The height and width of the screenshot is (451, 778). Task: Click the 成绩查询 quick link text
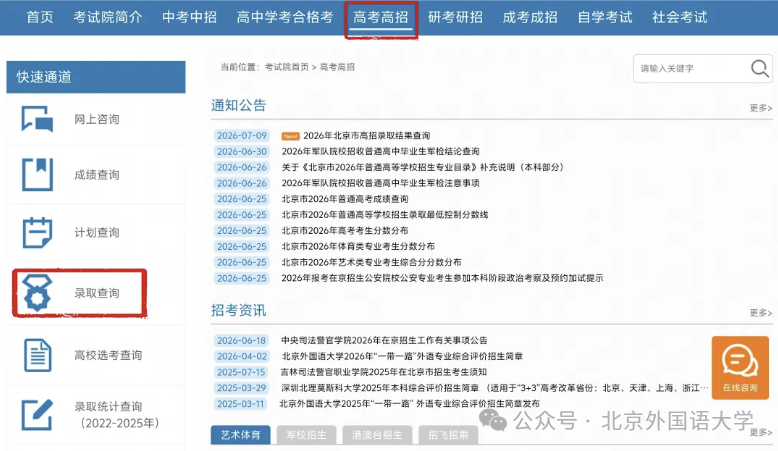click(97, 175)
